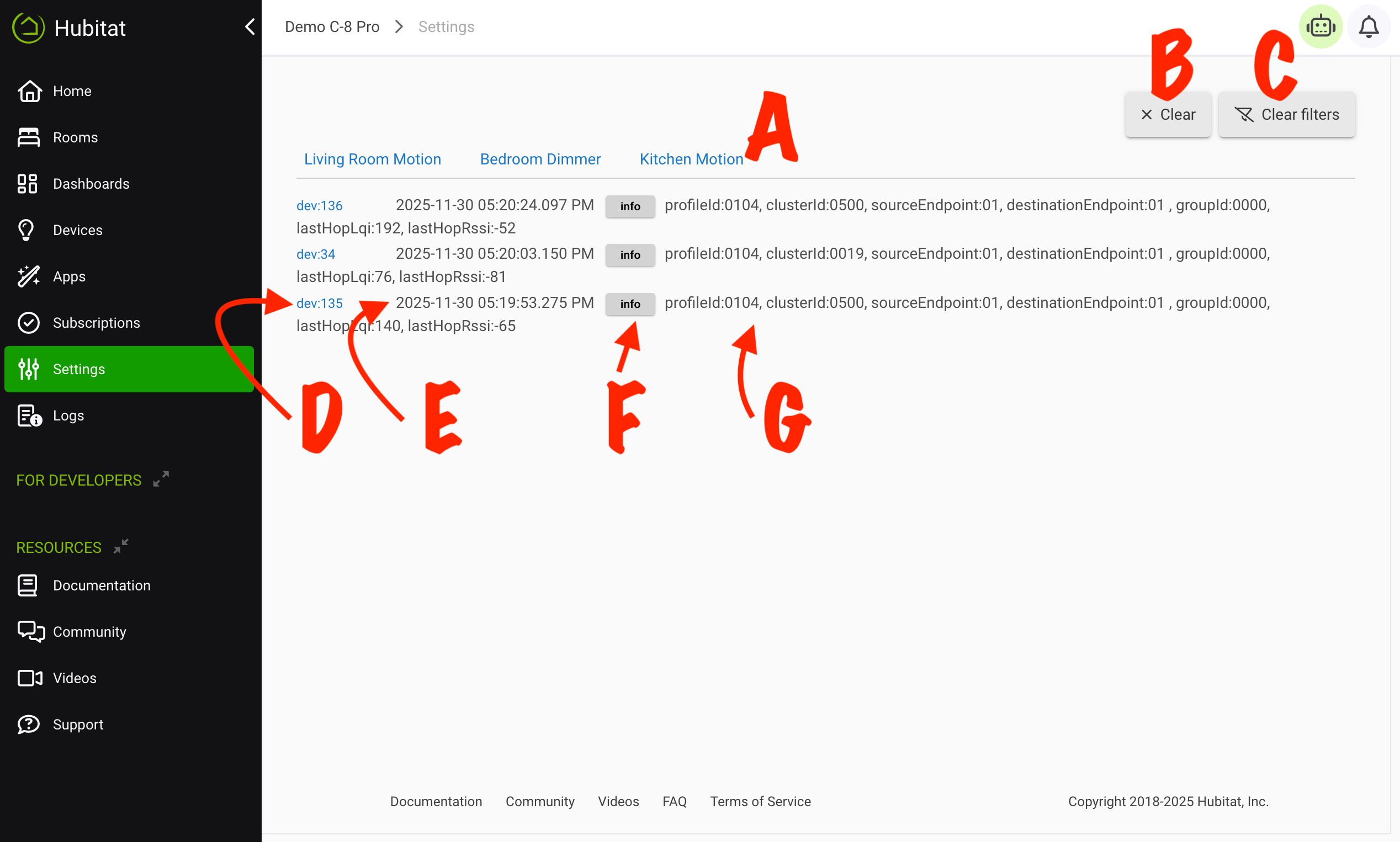
Task: Click the Settings breadcrumb
Action: tap(446, 26)
